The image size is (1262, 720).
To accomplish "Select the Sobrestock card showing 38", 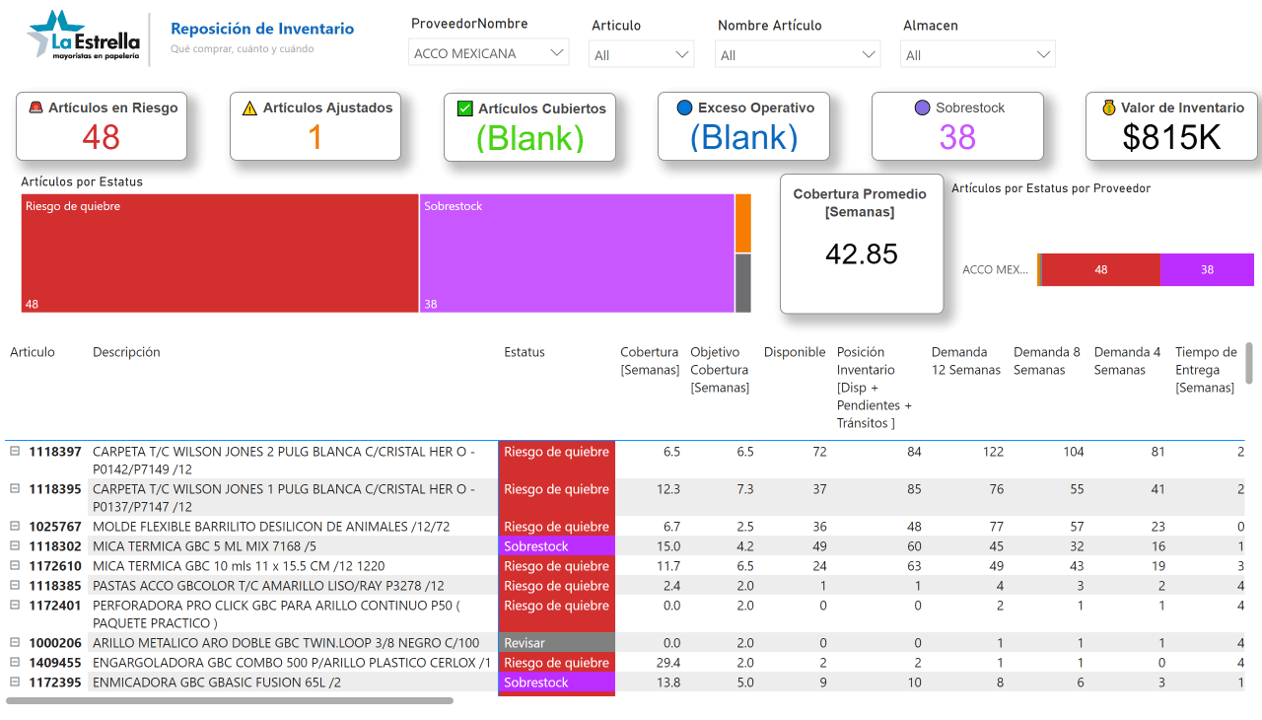I will click(957, 126).
